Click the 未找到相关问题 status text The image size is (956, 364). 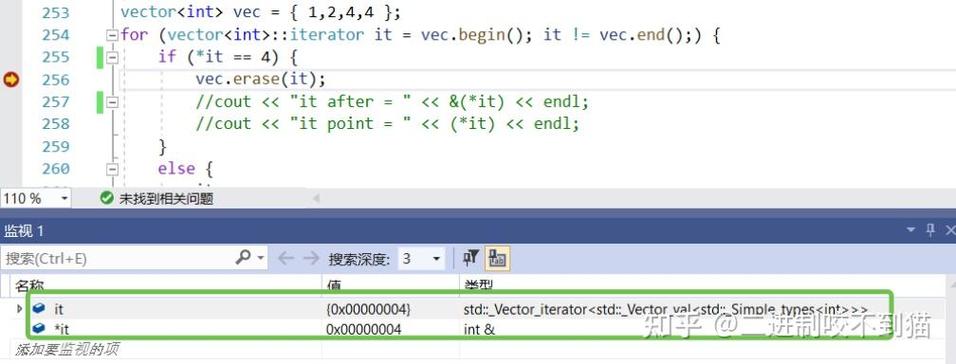[x=166, y=199]
